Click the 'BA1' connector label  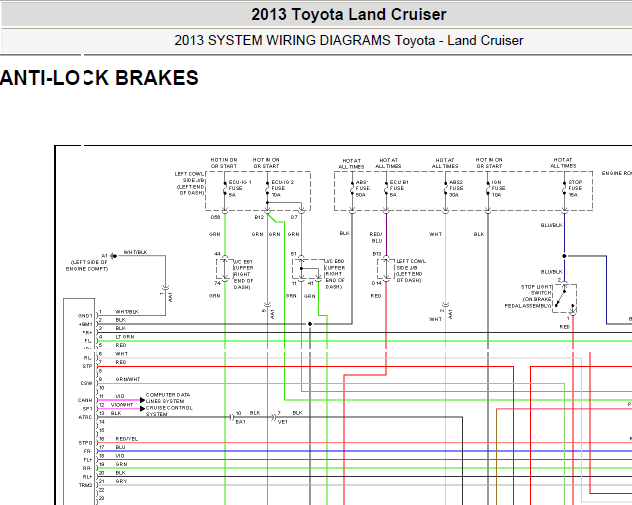click(x=240, y=422)
